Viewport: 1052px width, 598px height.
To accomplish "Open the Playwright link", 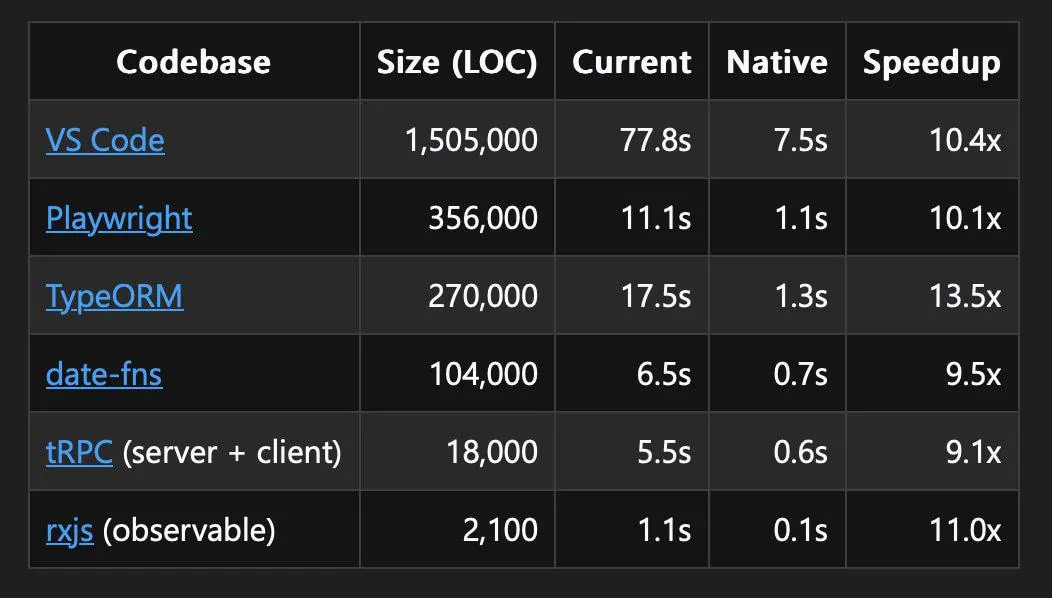I will point(119,219).
